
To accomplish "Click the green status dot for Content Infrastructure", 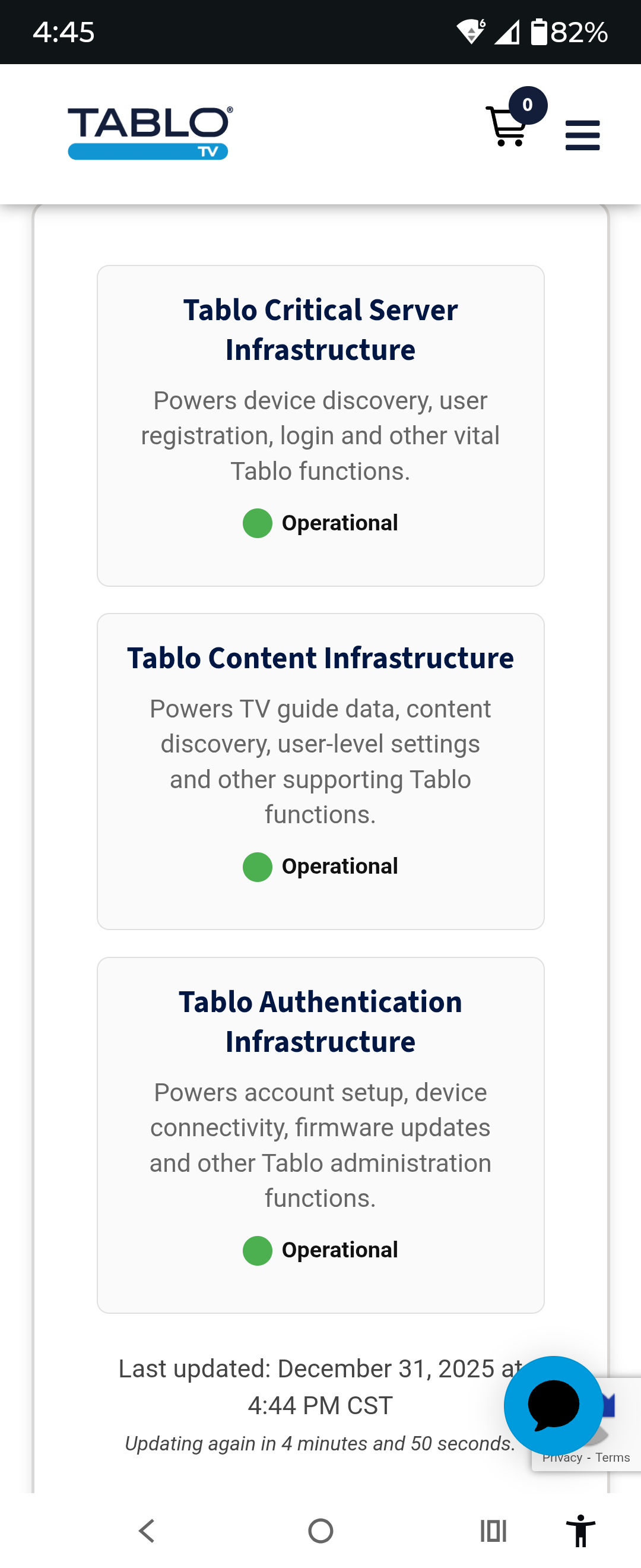I will (257, 867).
